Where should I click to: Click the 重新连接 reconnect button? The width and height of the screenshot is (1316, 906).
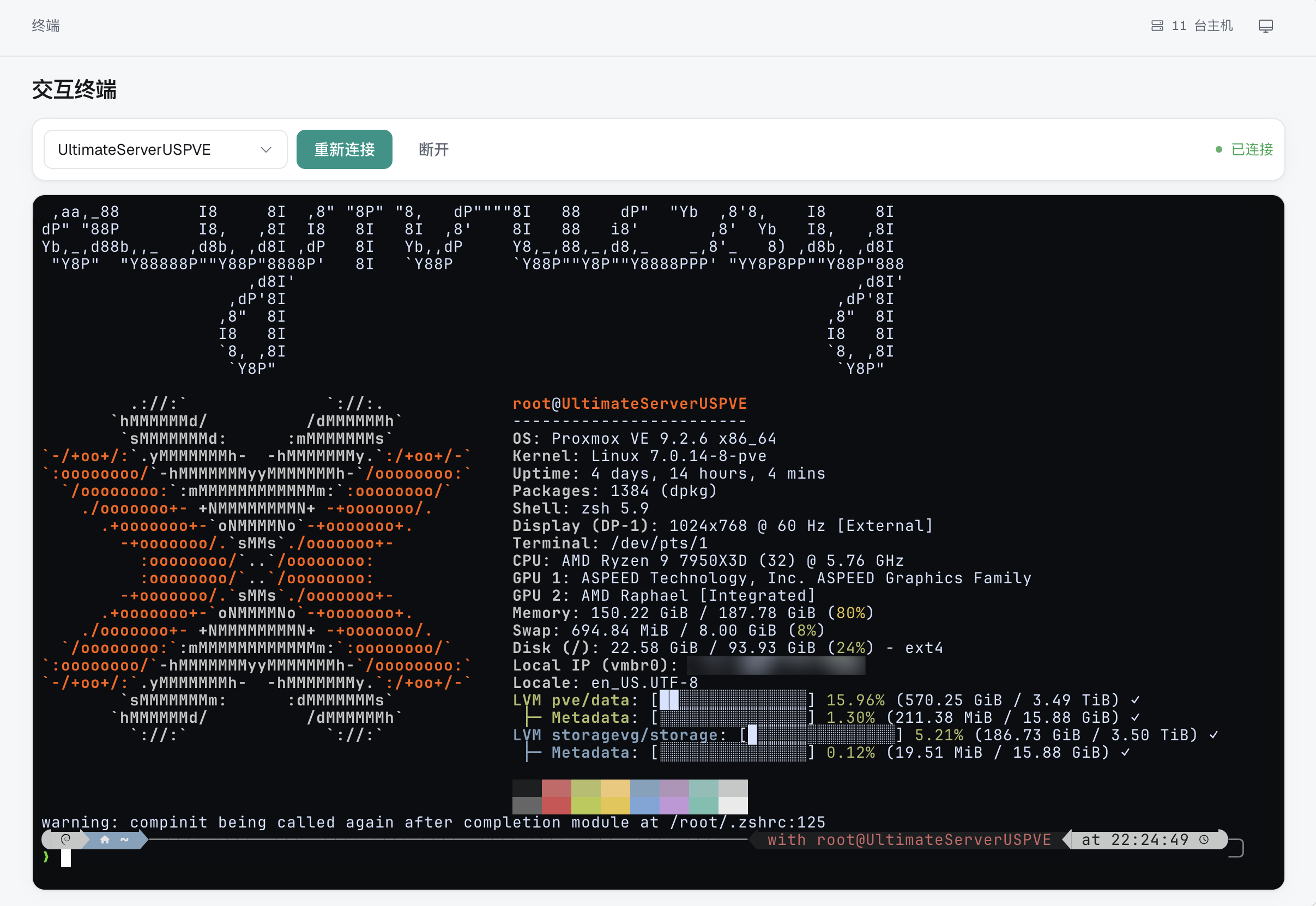344,149
